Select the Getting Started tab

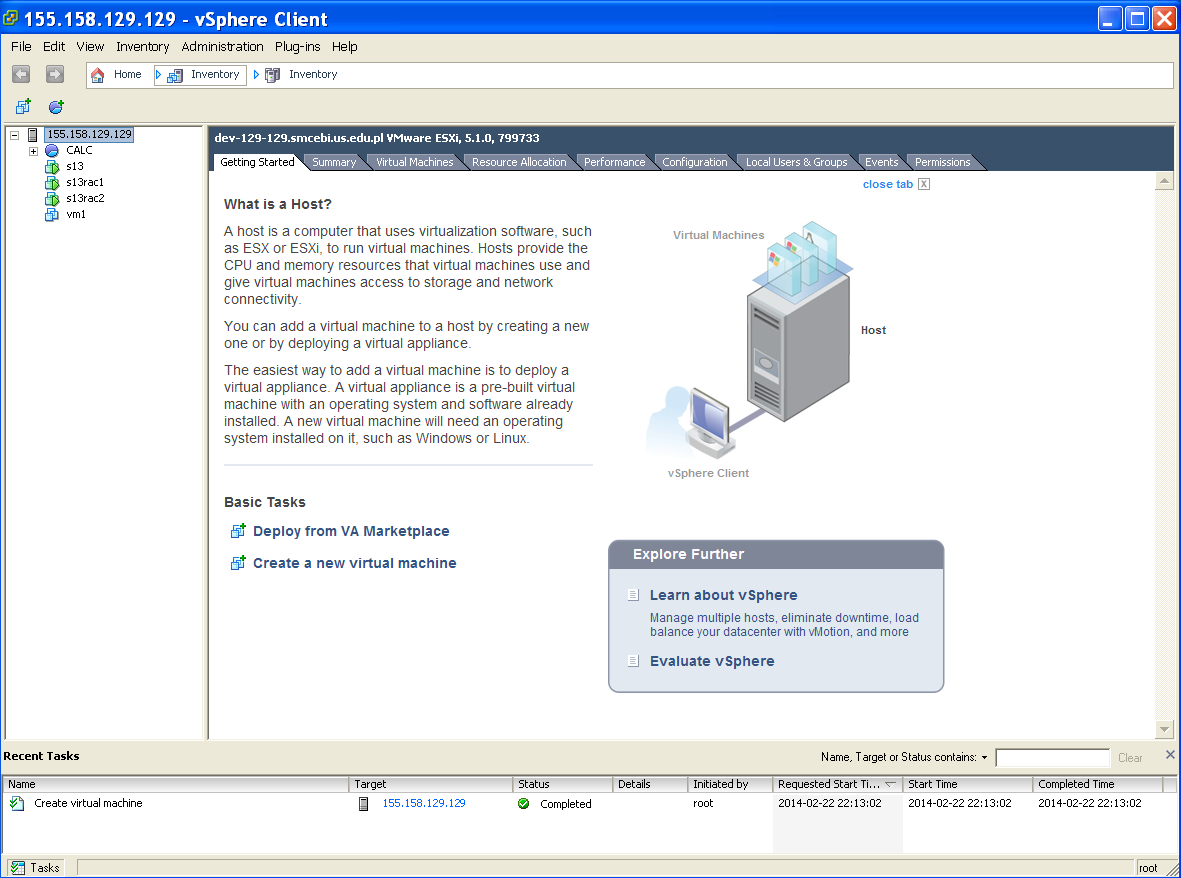(258, 162)
